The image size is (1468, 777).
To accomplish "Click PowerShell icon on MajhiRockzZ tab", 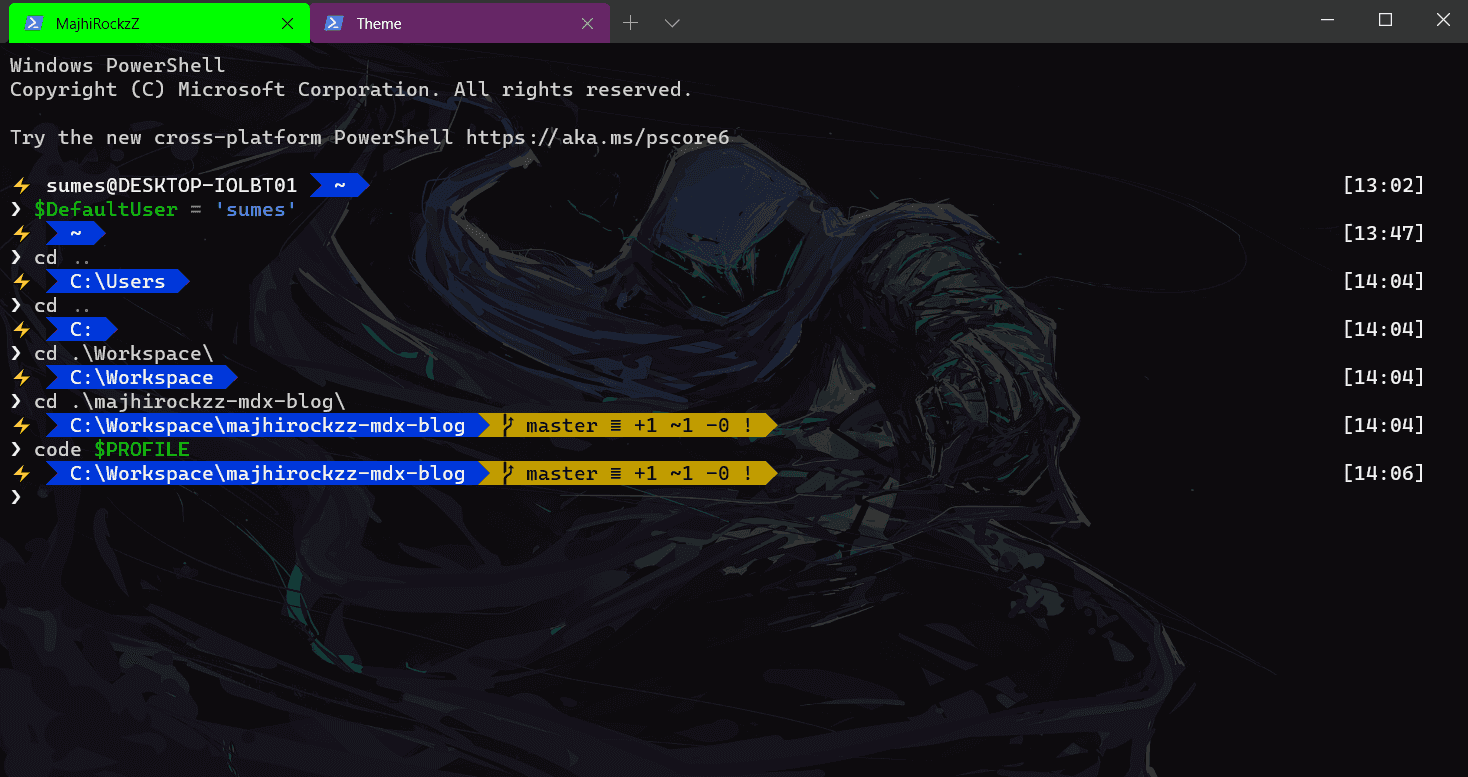I will tap(34, 23).
